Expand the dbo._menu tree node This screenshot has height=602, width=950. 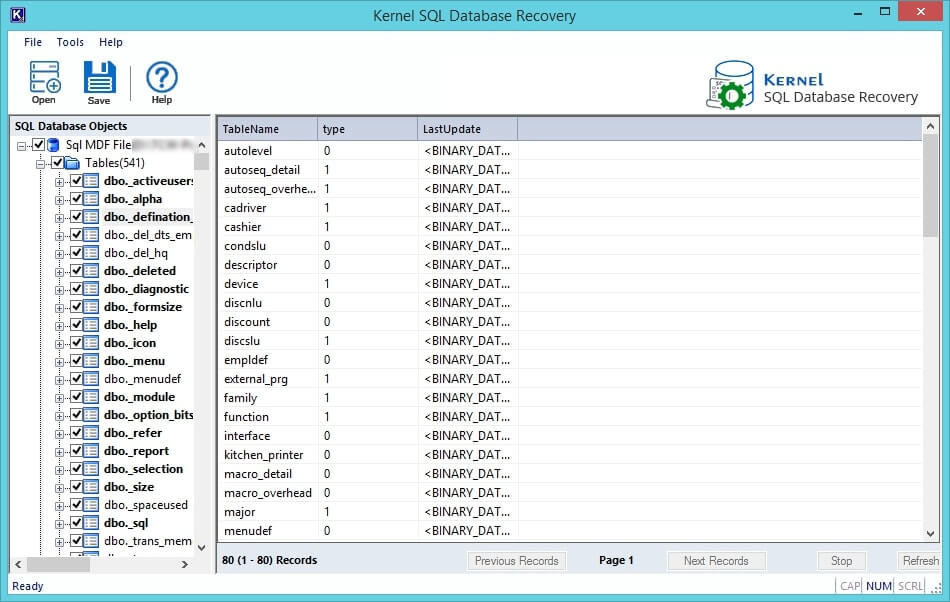click(60, 361)
